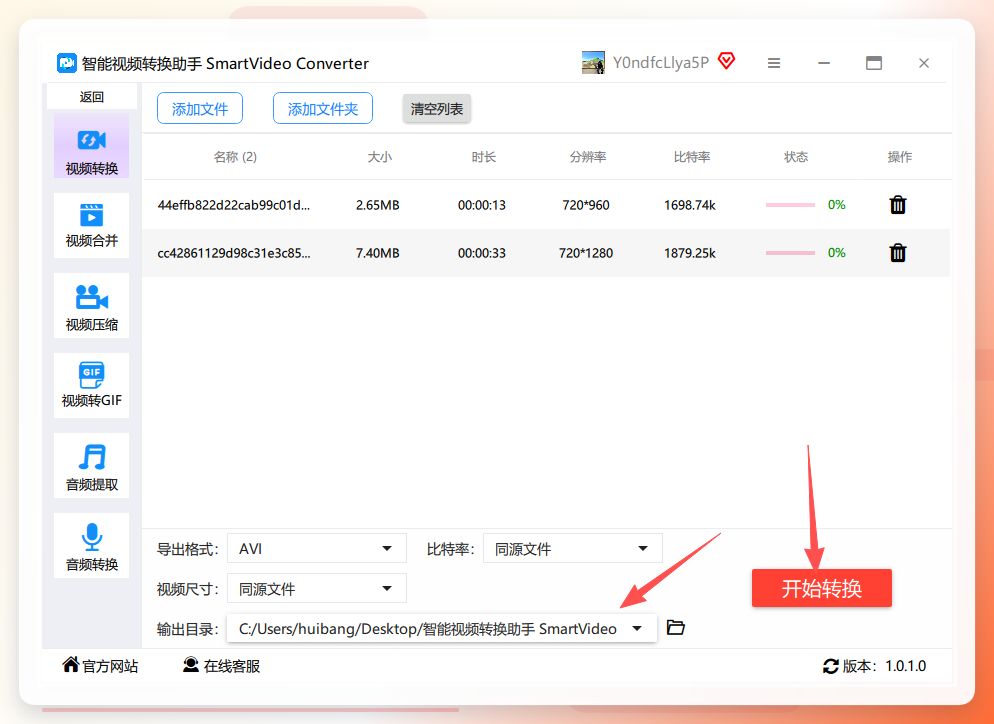Click version number 1.0.1.0

(905, 666)
